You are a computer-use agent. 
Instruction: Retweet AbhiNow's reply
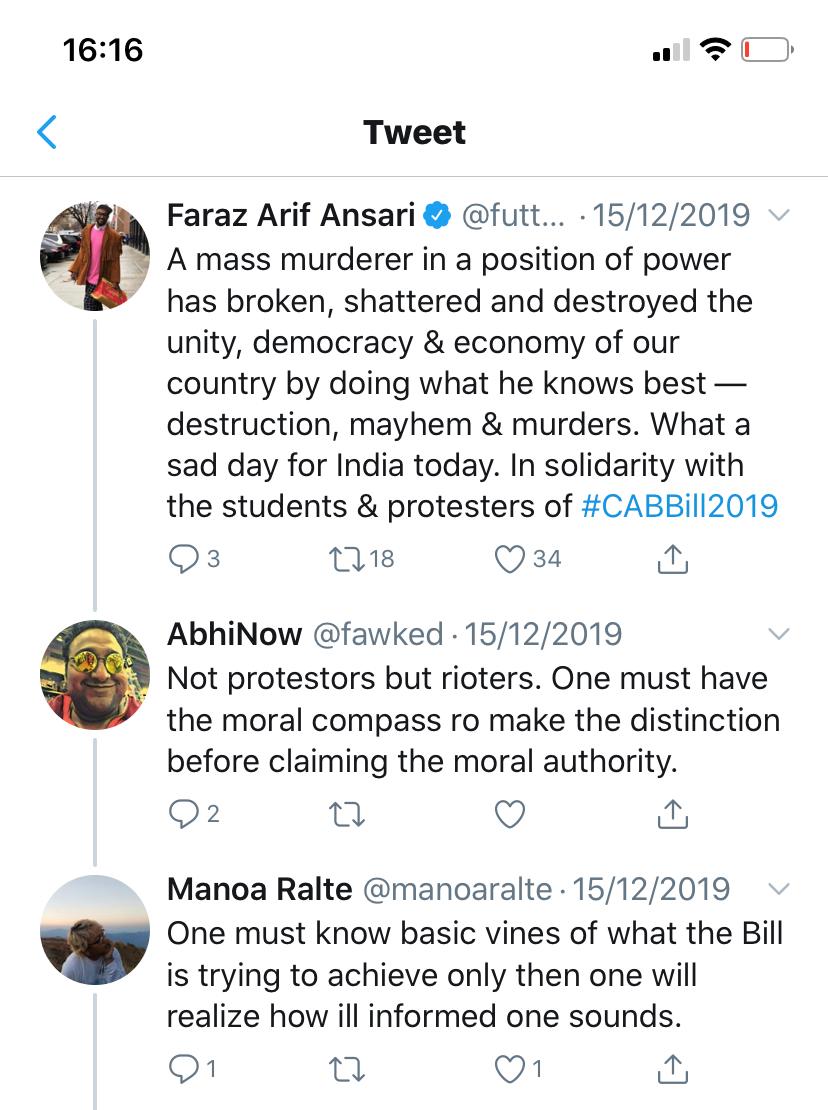(x=345, y=815)
